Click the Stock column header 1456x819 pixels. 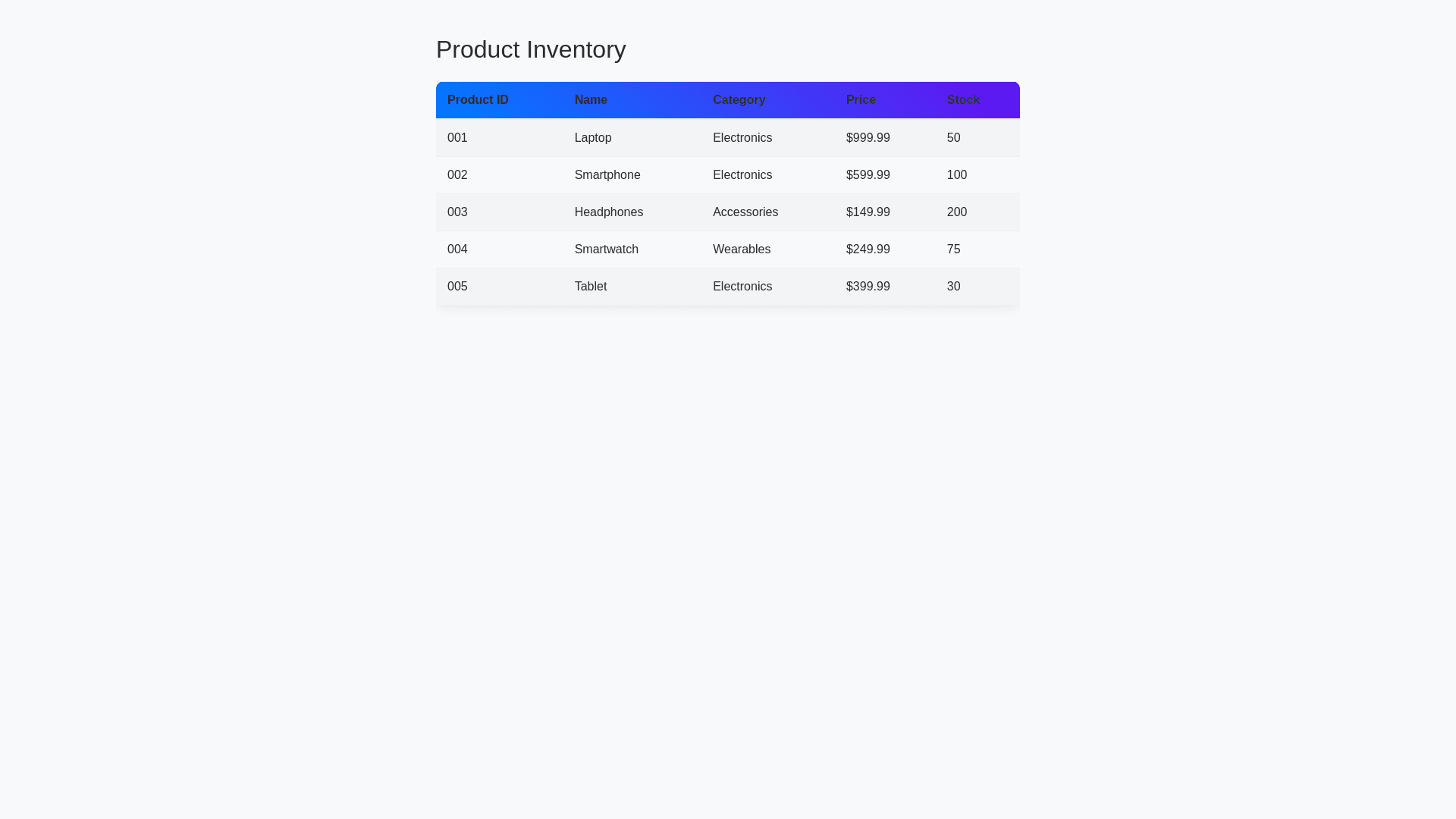coord(963,100)
